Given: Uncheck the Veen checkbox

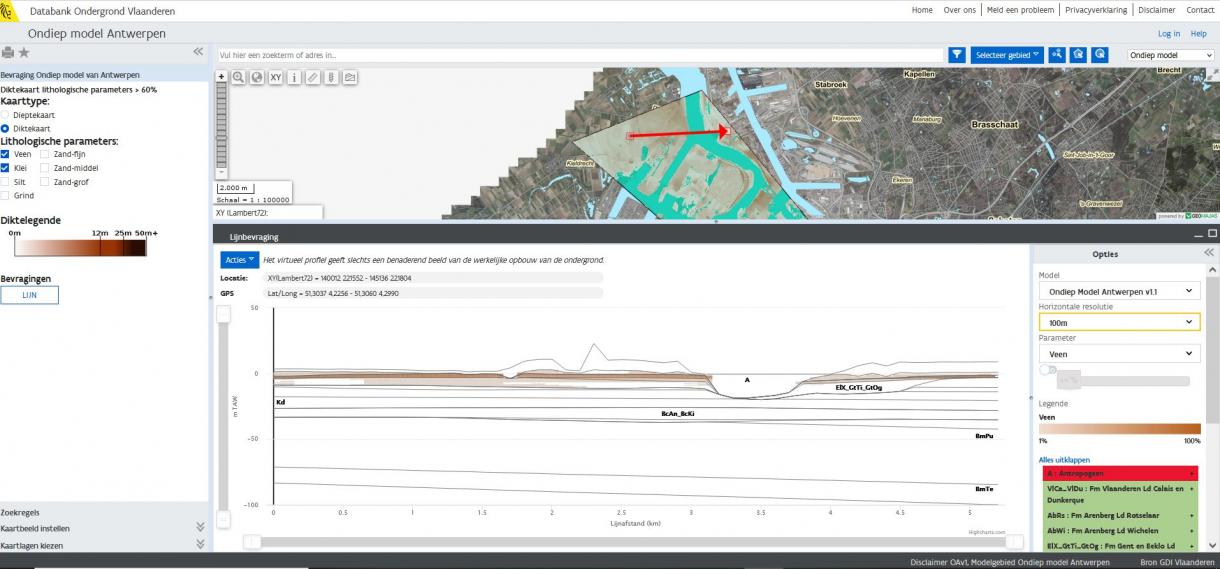Looking at the screenshot, I should click(5, 154).
